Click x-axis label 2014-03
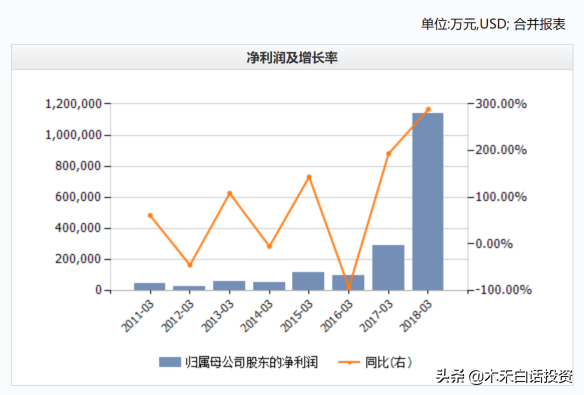Viewport: 584px width, 395px height. 257,316
